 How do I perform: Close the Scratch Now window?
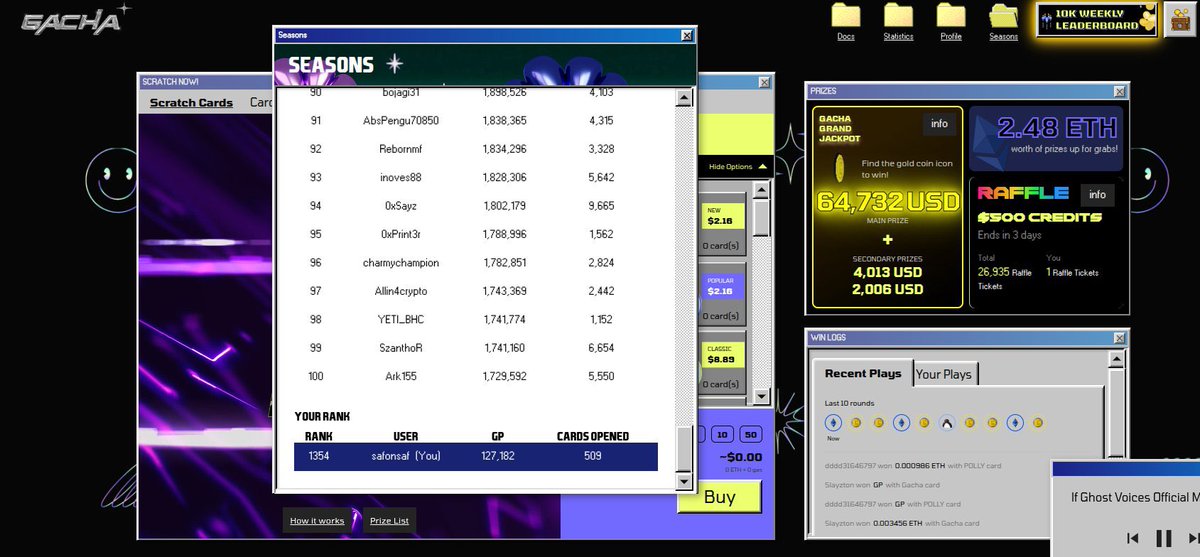(765, 82)
